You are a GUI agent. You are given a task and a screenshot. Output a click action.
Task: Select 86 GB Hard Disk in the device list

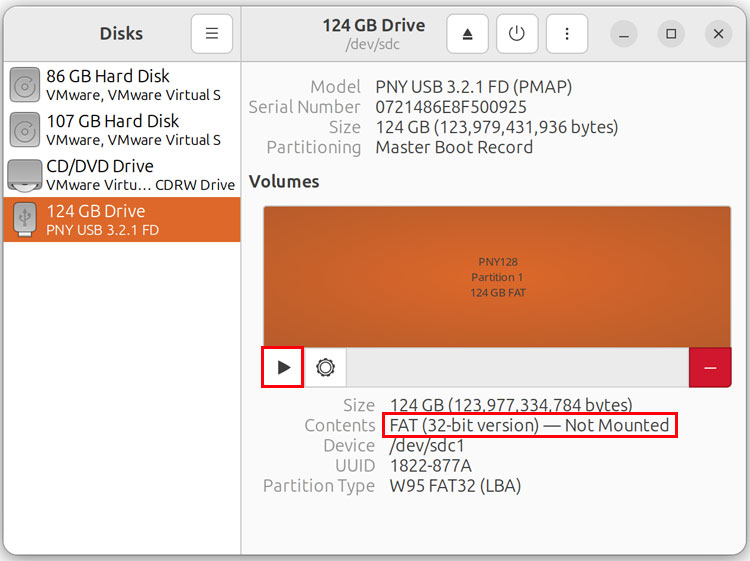click(x=122, y=85)
